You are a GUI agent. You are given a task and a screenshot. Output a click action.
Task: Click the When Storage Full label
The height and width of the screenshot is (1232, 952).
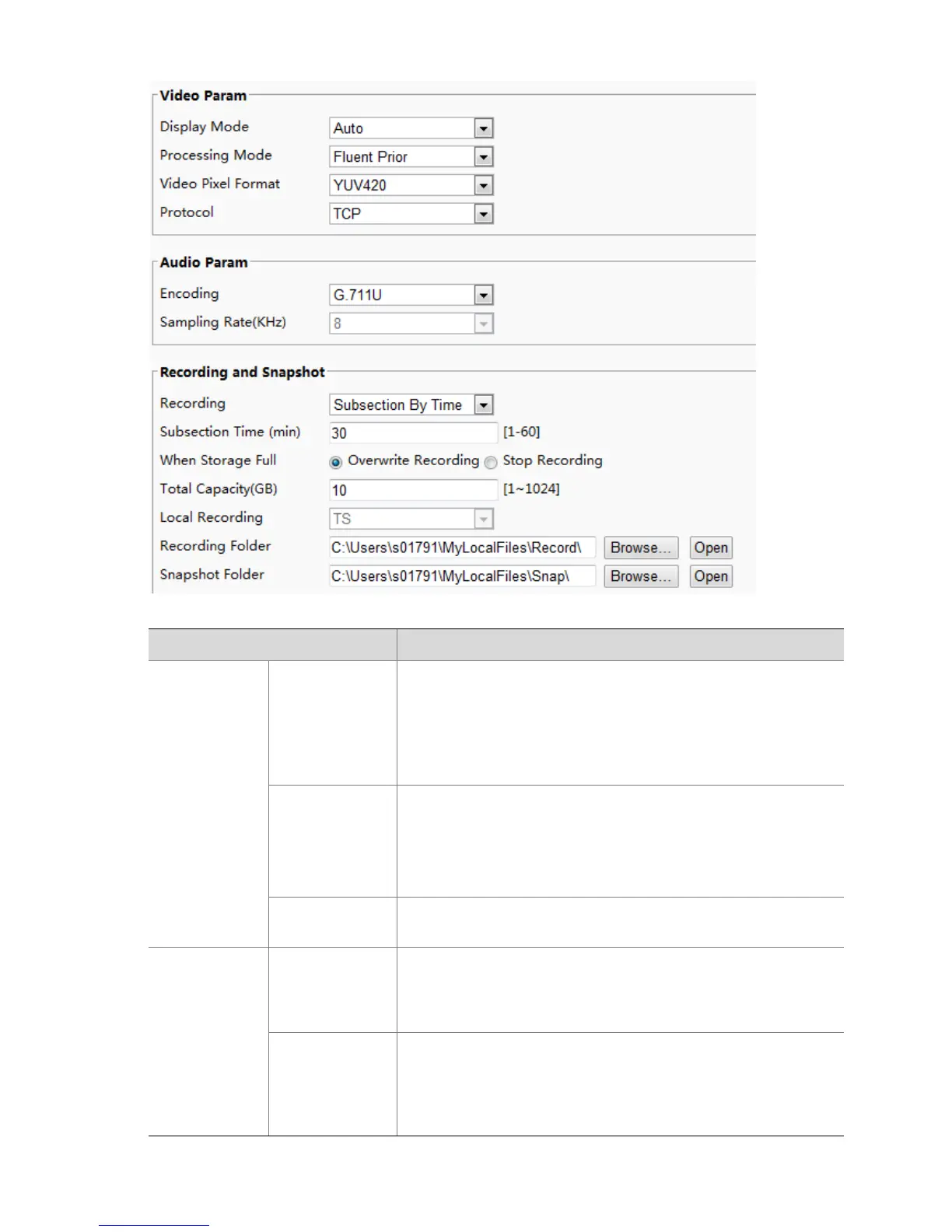click(218, 460)
